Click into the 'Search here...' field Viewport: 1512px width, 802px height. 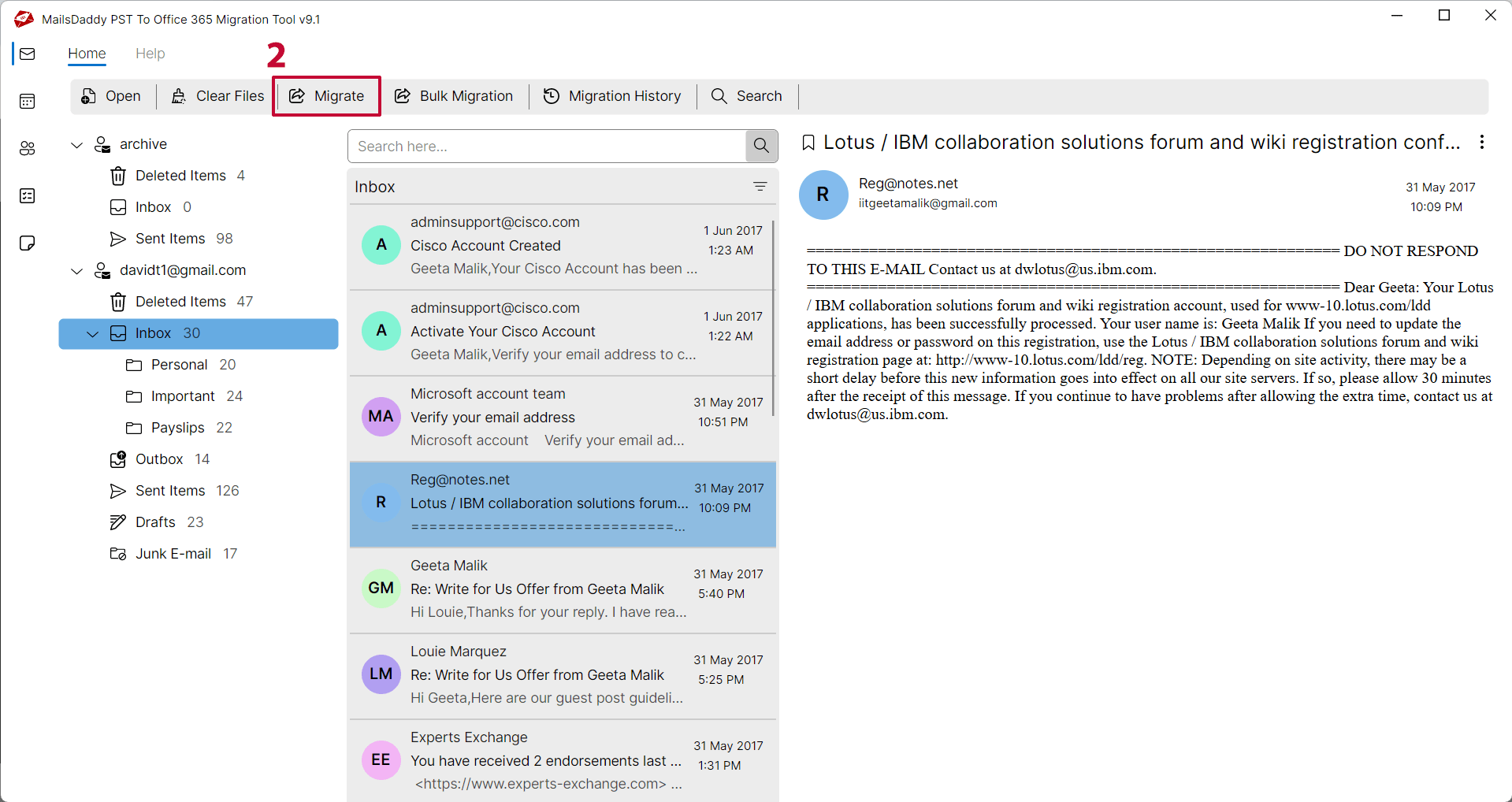pos(547,147)
